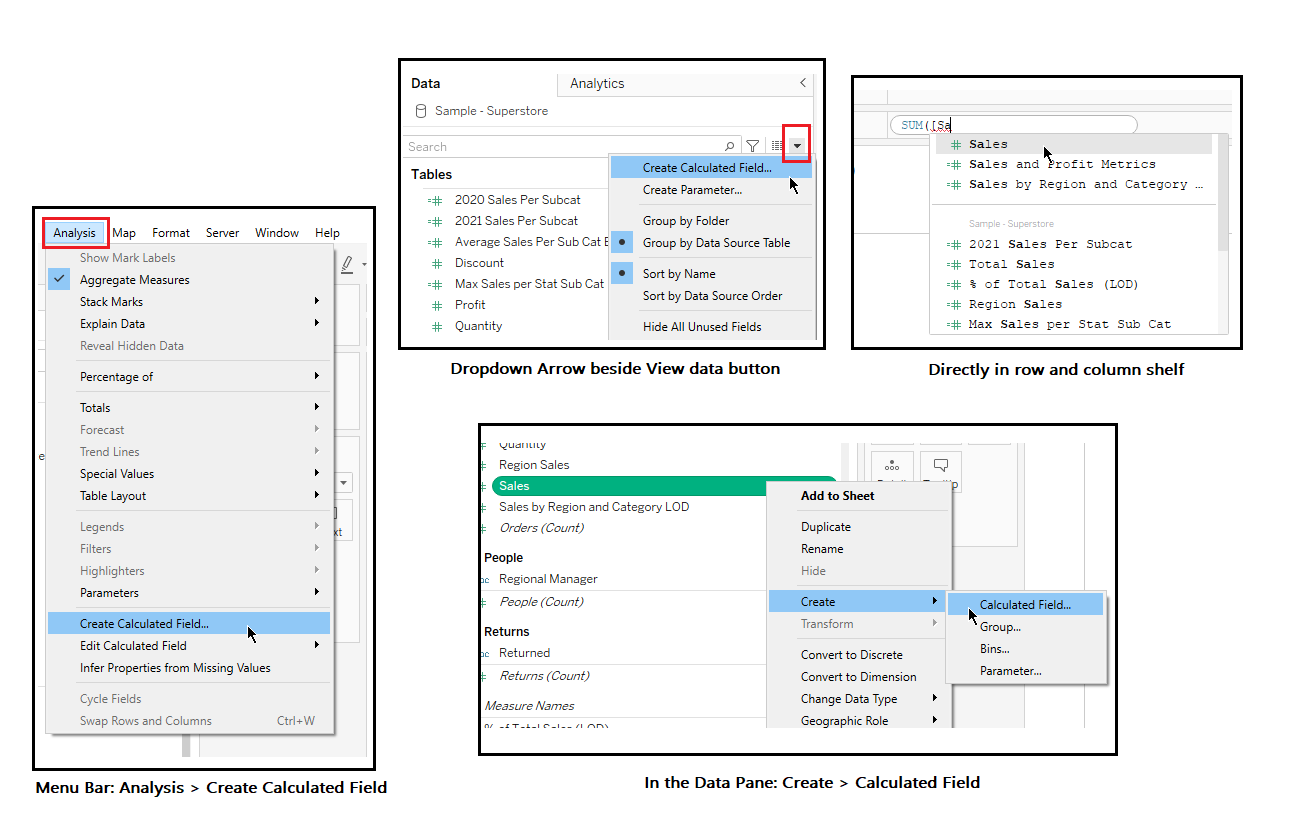Click the Detail mark card icon
The height and width of the screenshot is (827, 1290).
point(892,466)
